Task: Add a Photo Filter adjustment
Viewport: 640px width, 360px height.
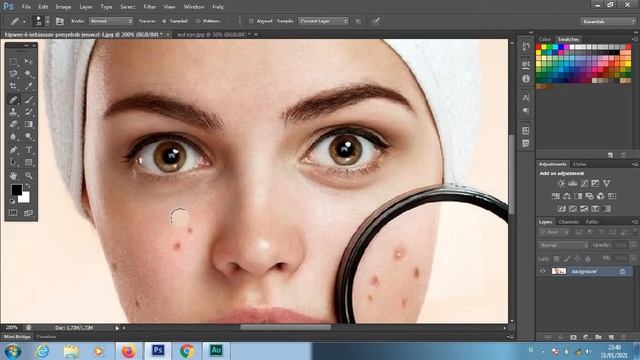Action: pos(589,196)
